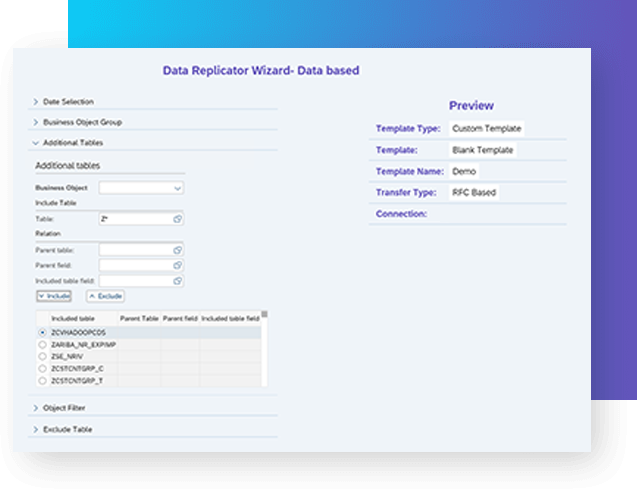Click the Parent field column header
This screenshot has width=637, height=489.
pyautogui.click(x=180, y=318)
